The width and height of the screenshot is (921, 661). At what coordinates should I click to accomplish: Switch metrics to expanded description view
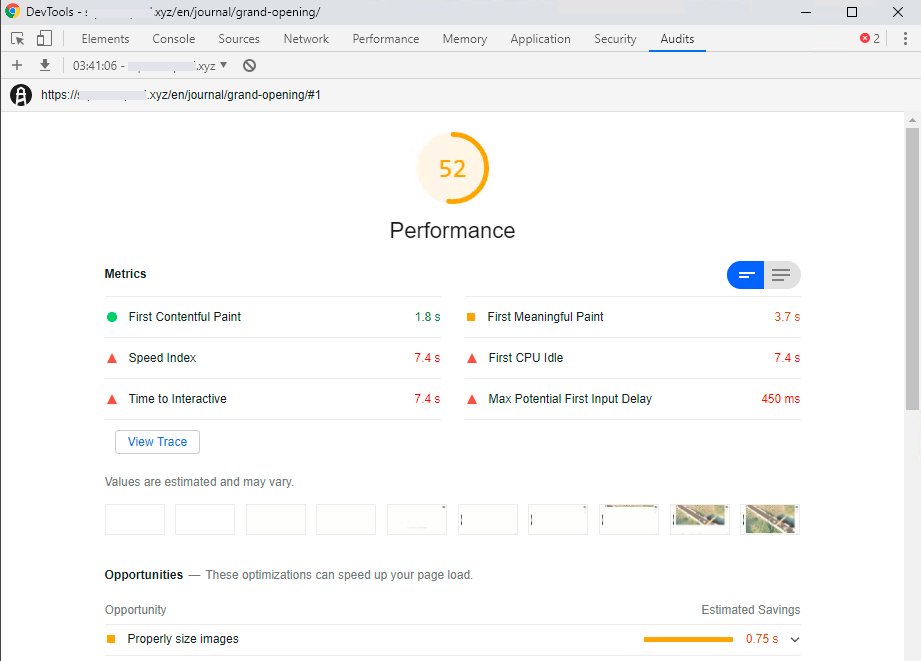coord(782,275)
